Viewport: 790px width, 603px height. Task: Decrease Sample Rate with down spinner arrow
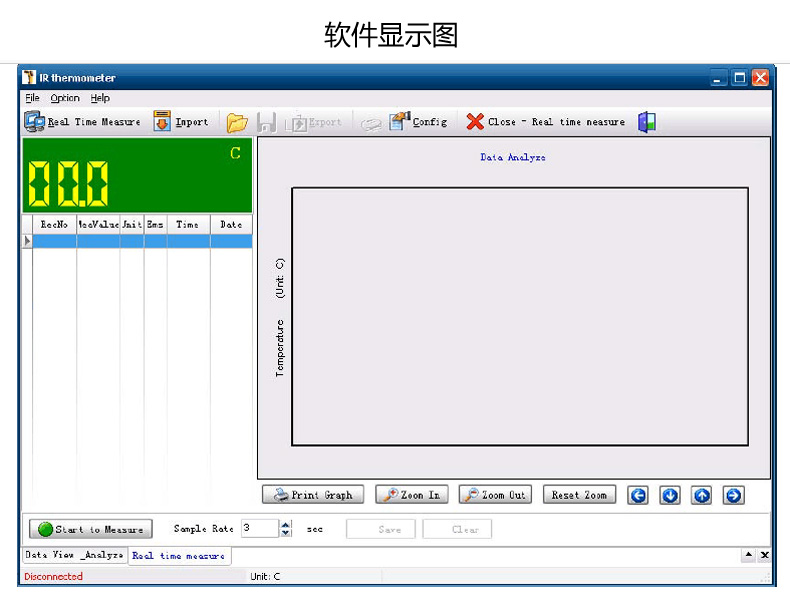tap(286, 532)
